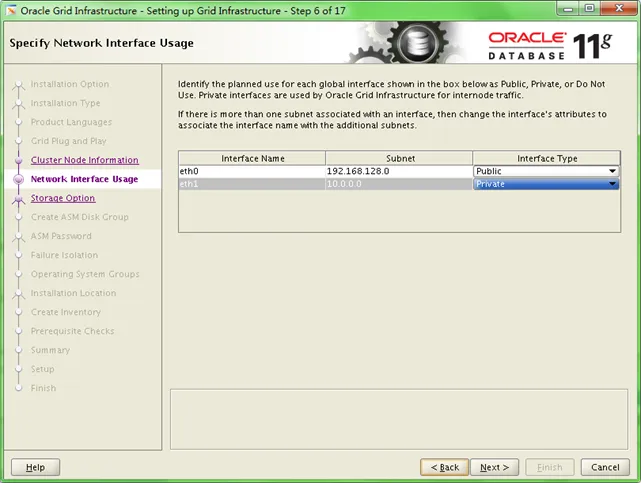Select the eth0 interface name cell
Screen dimensions: 641x483
[252, 171]
